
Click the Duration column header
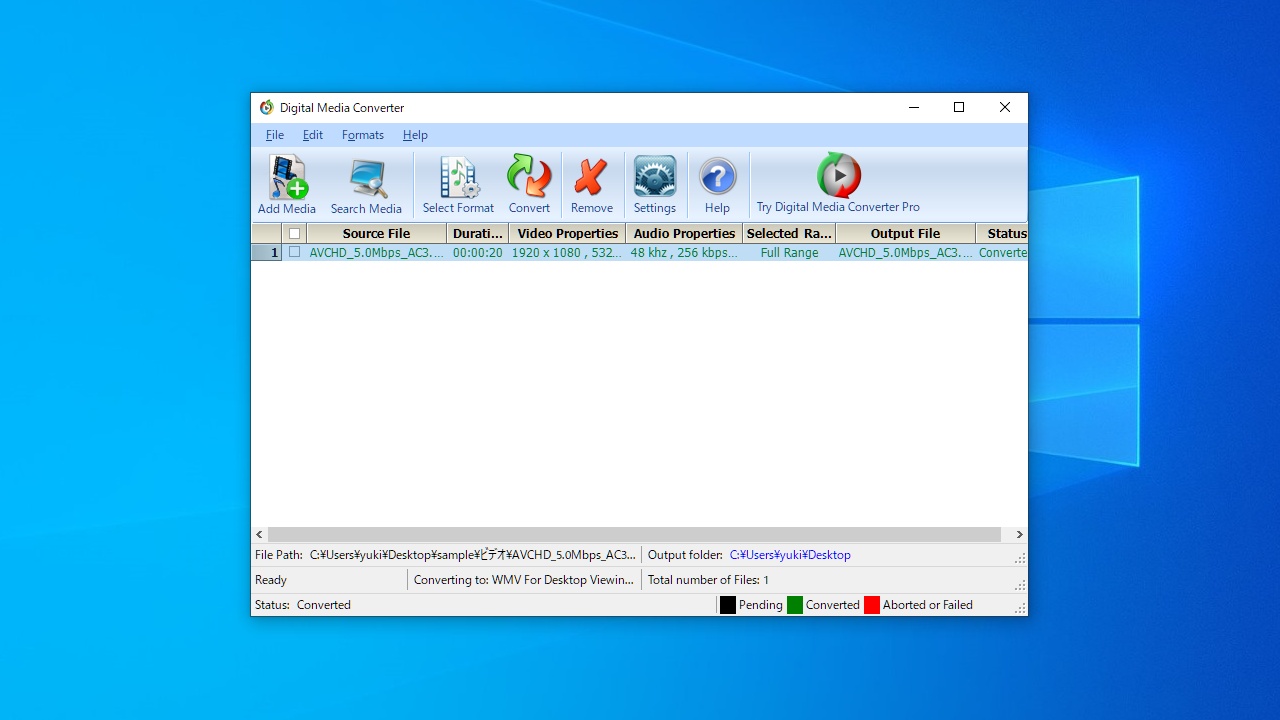[478, 233]
